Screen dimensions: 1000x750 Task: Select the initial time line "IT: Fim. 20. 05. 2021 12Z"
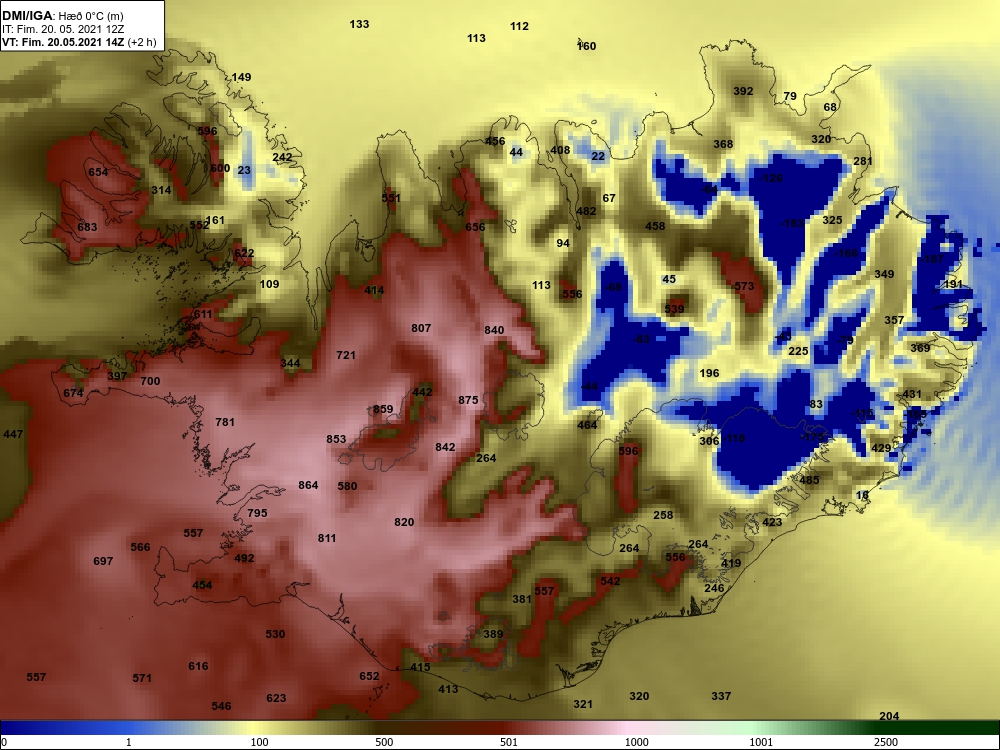[63, 29]
